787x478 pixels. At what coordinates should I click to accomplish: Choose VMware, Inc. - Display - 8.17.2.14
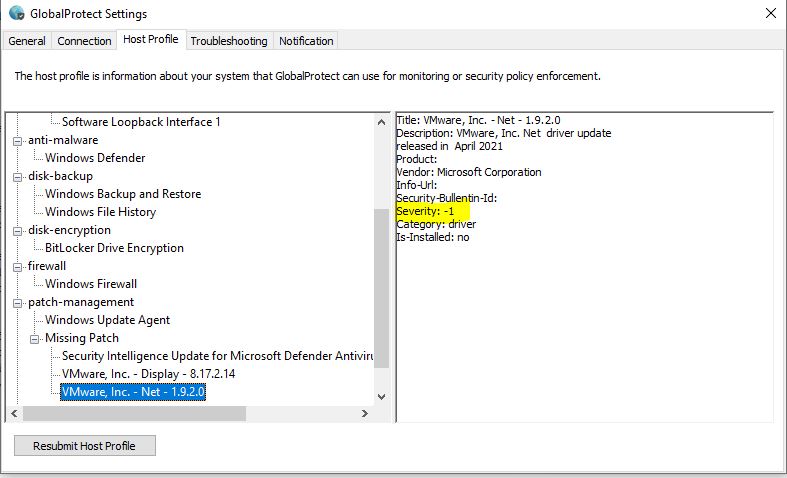pyautogui.click(x=148, y=374)
